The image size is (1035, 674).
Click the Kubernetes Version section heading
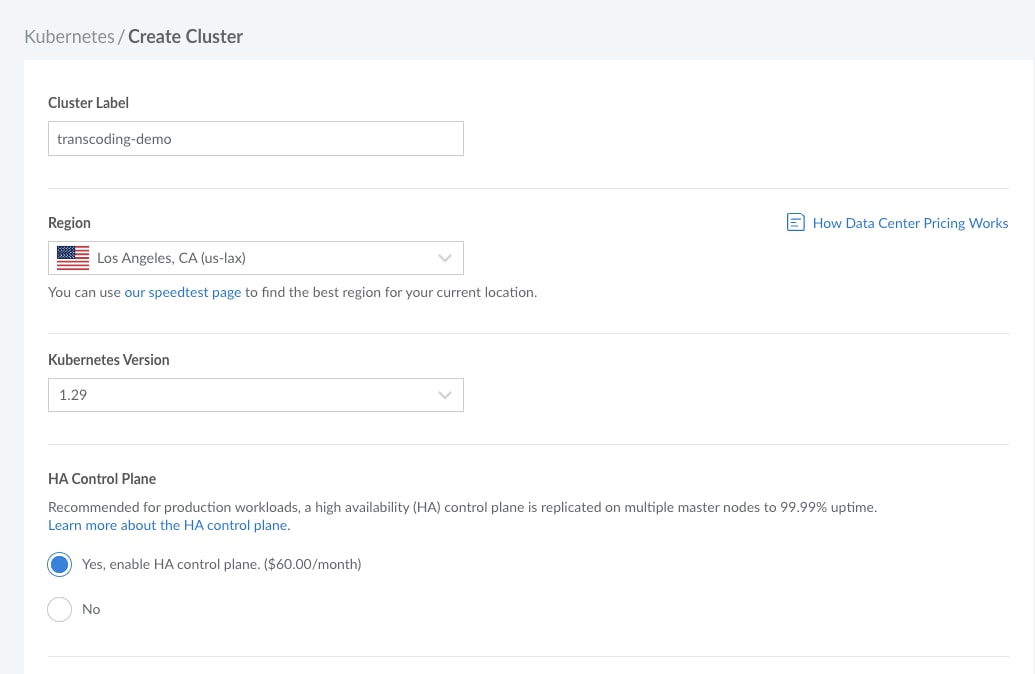click(x=109, y=360)
